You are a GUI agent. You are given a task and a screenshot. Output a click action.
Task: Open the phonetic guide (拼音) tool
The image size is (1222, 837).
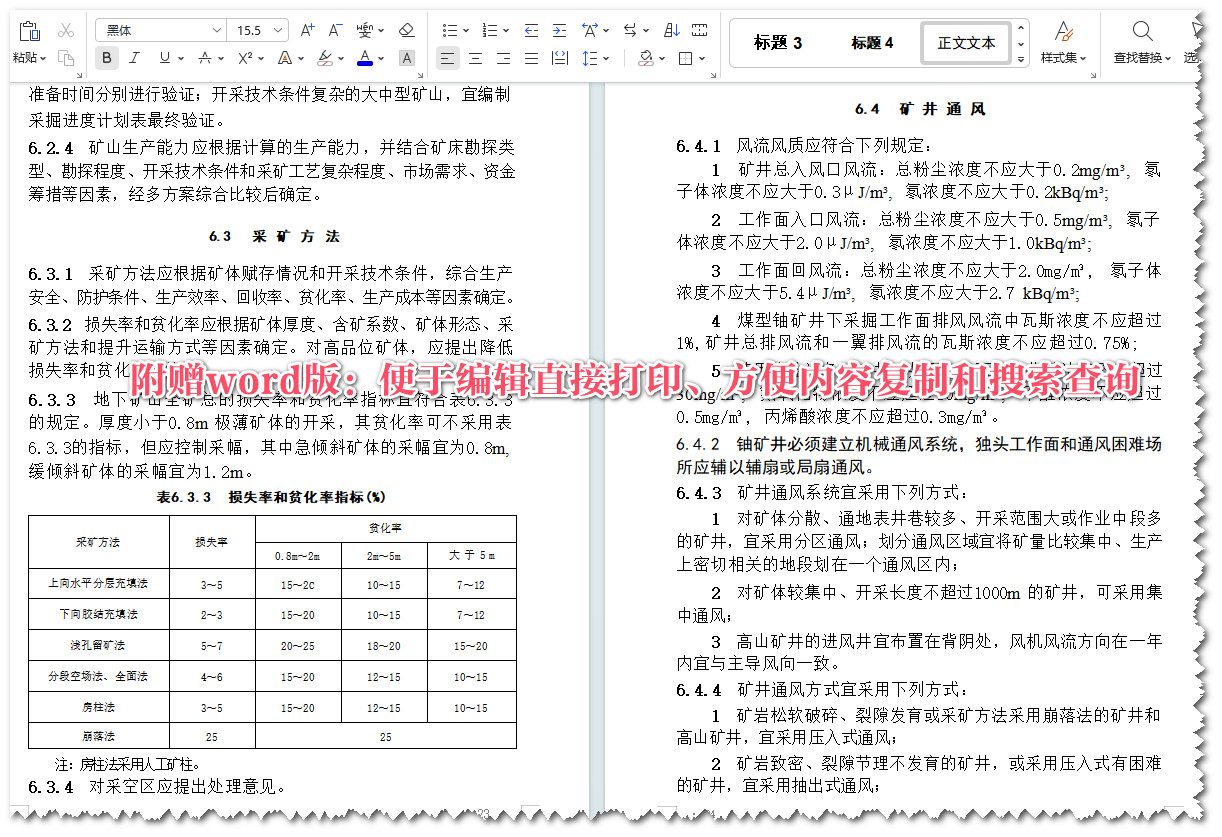[x=365, y=29]
